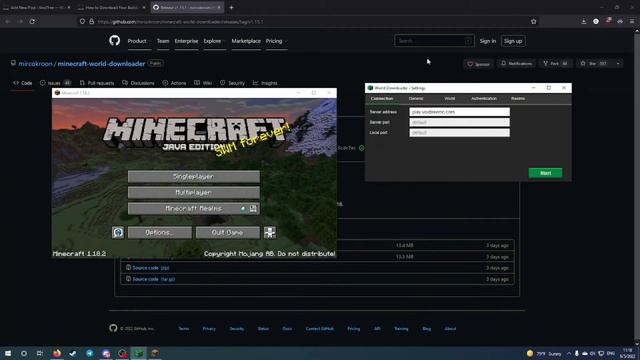Click the footer Privacy link
The image size is (640, 360).
(209, 329)
